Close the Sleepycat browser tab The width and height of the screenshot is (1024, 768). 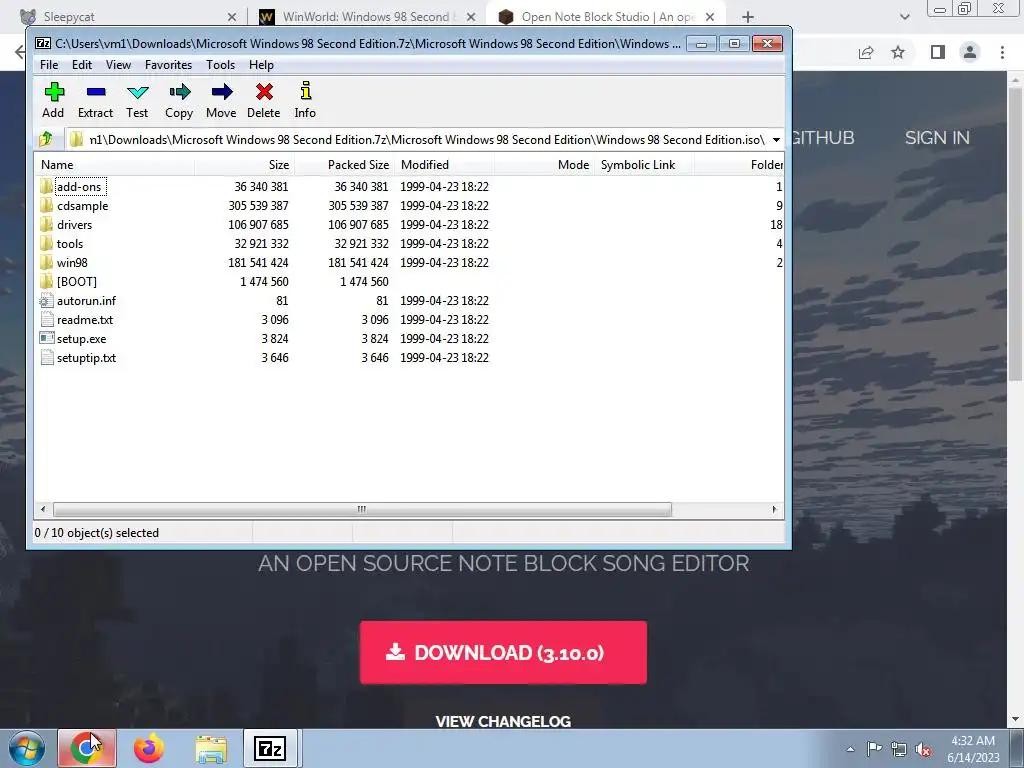pyautogui.click(x=232, y=17)
